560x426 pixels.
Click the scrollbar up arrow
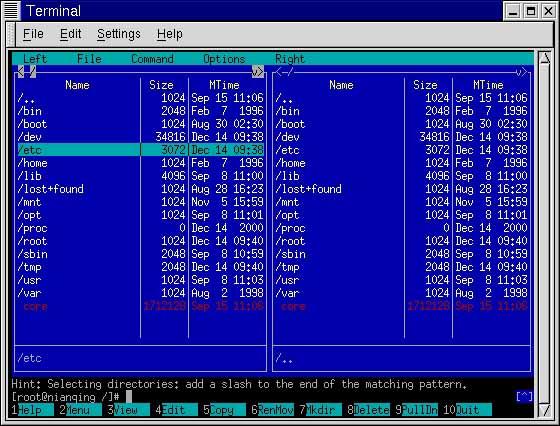tap(545, 58)
